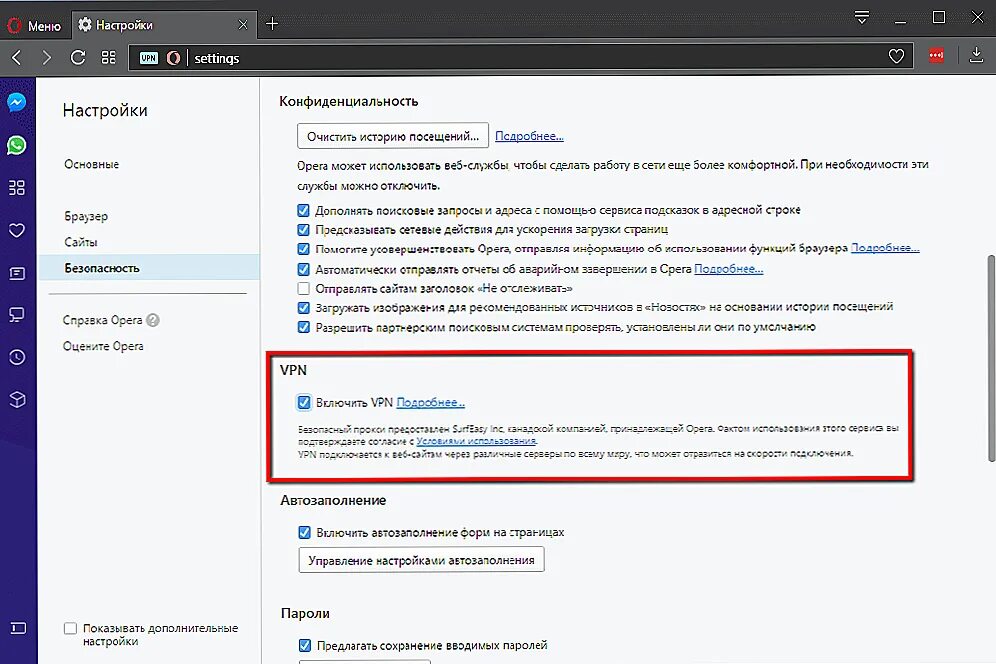The width and height of the screenshot is (996, 664).
Task: Go back with the back arrow
Action: click(17, 58)
